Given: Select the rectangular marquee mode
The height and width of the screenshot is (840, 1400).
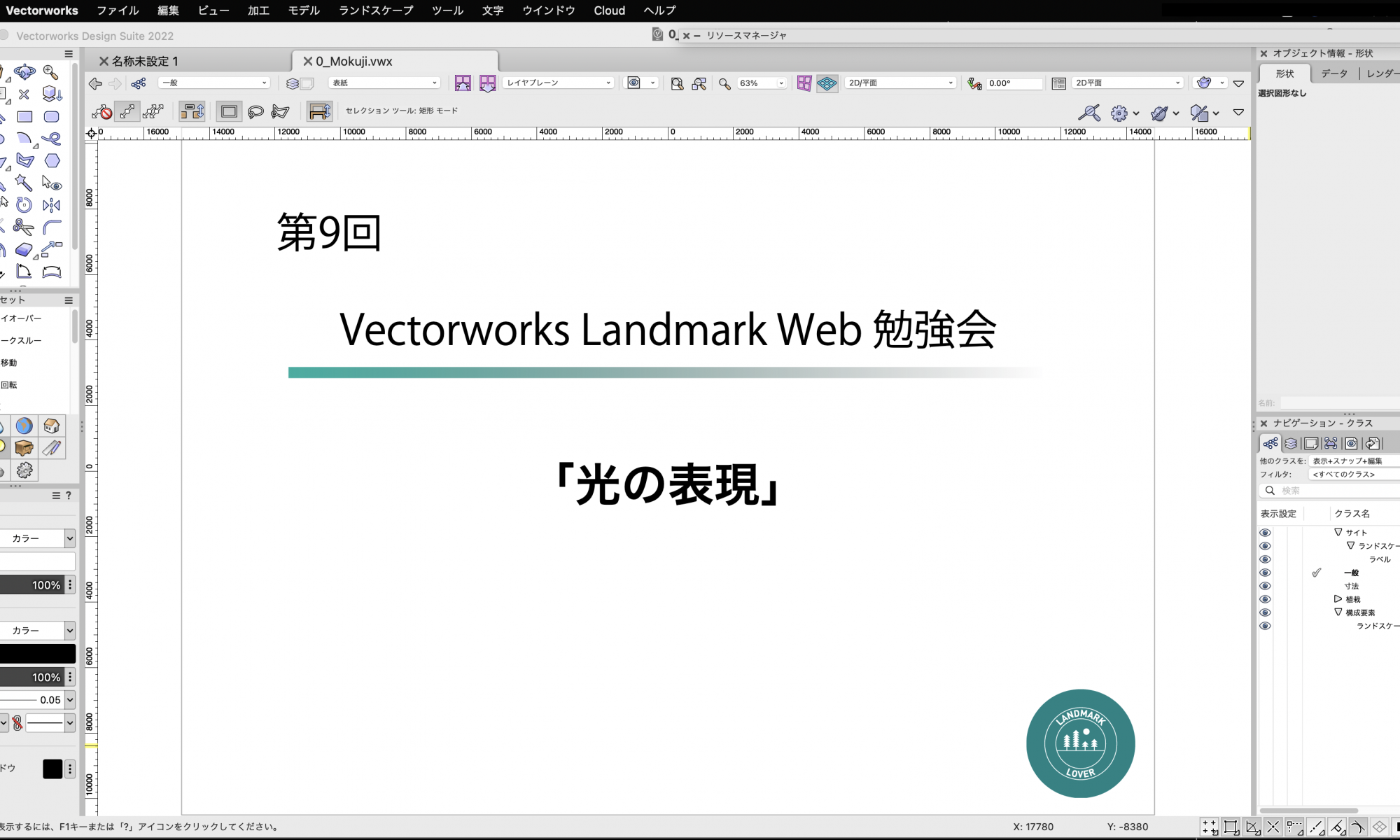Looking at the screenshot, I should [x=229, y=111].
